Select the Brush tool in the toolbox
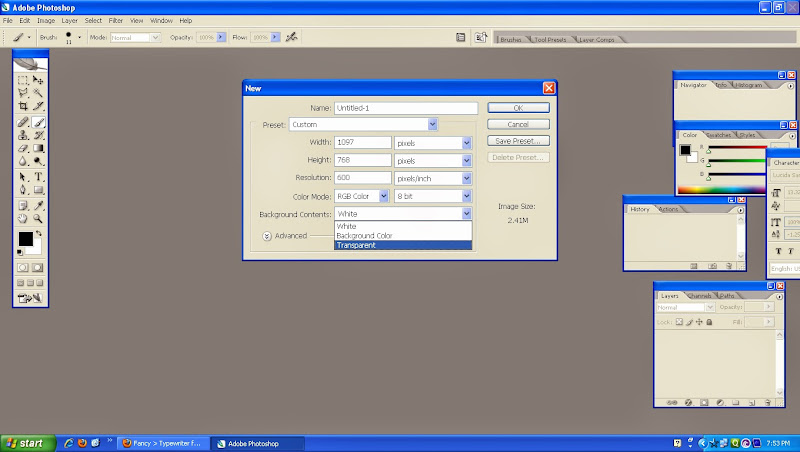This screenshot has width=800, height=452. 38,122
